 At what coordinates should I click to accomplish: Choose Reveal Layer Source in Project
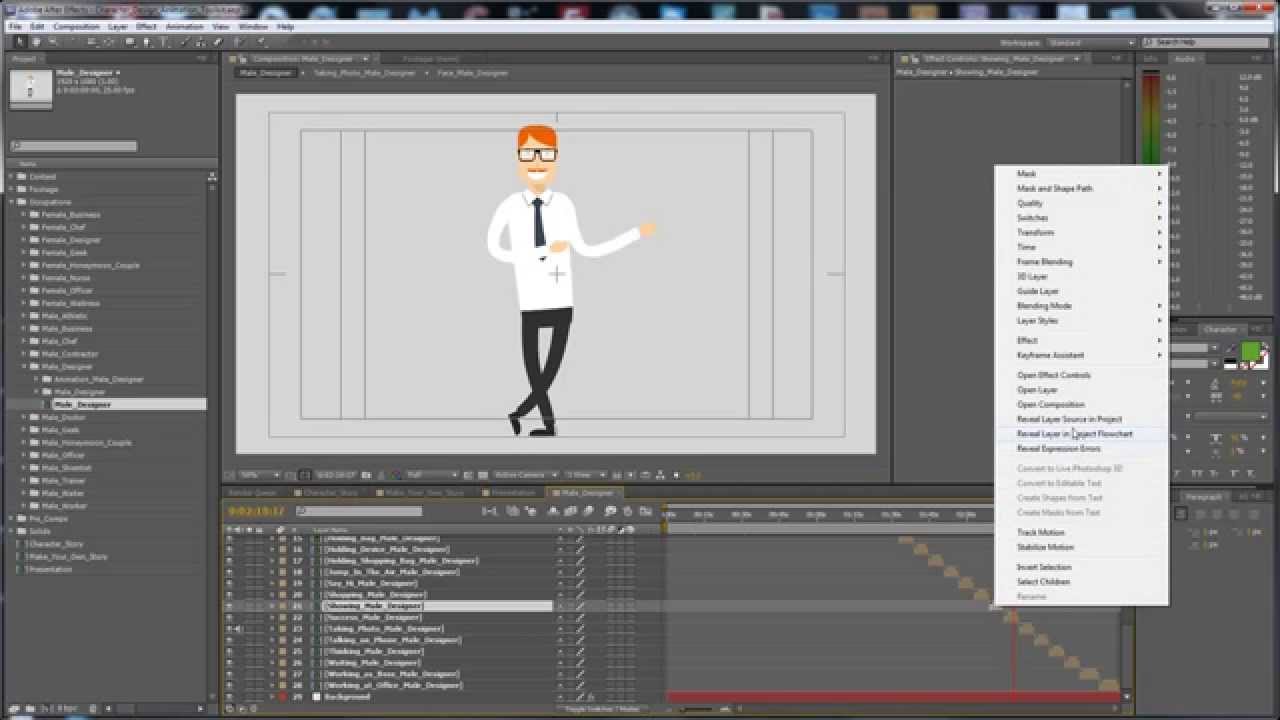[x=1069, y=419]
